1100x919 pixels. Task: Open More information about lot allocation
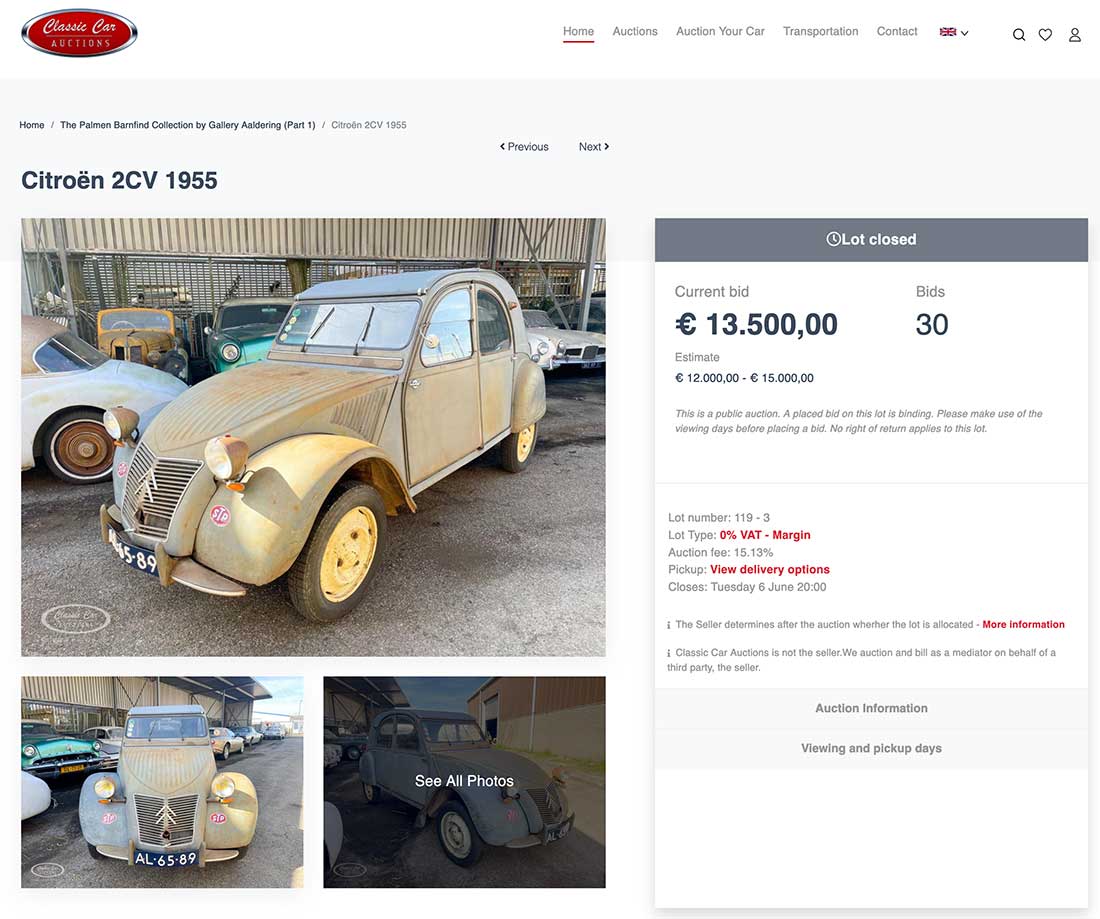1023,624
